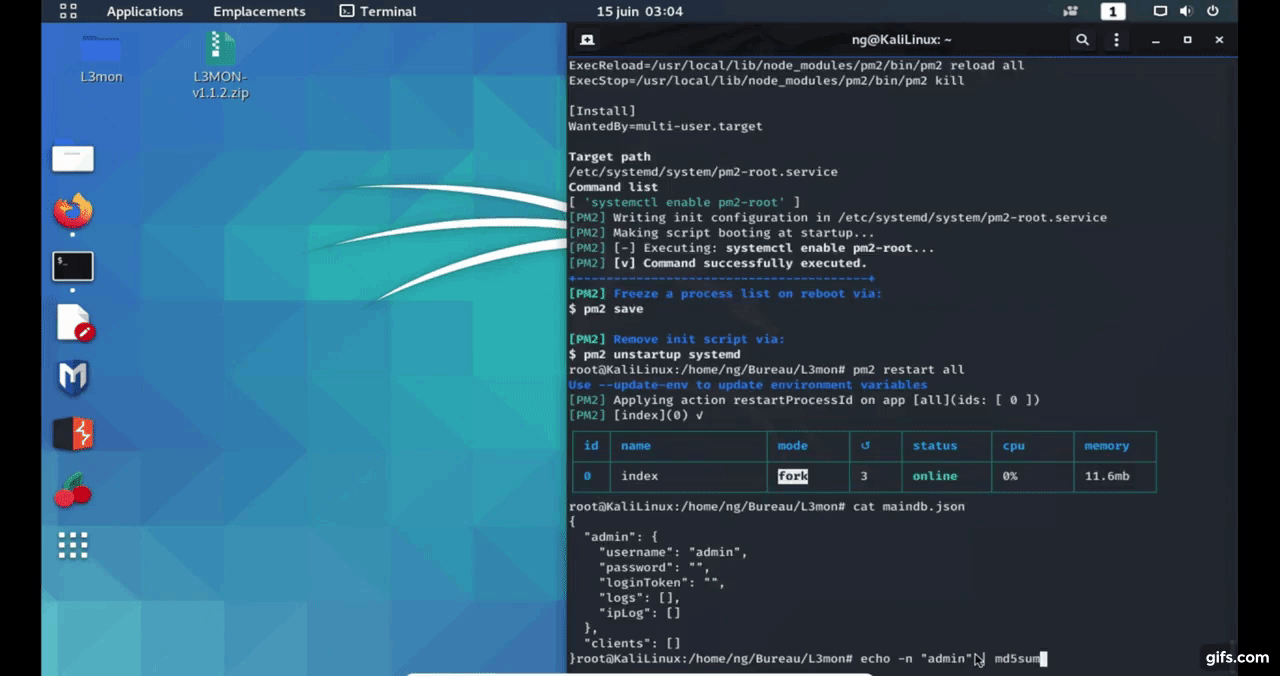Click the new tab icon in terminal header

pyautogui.click(x=587, y=40)
